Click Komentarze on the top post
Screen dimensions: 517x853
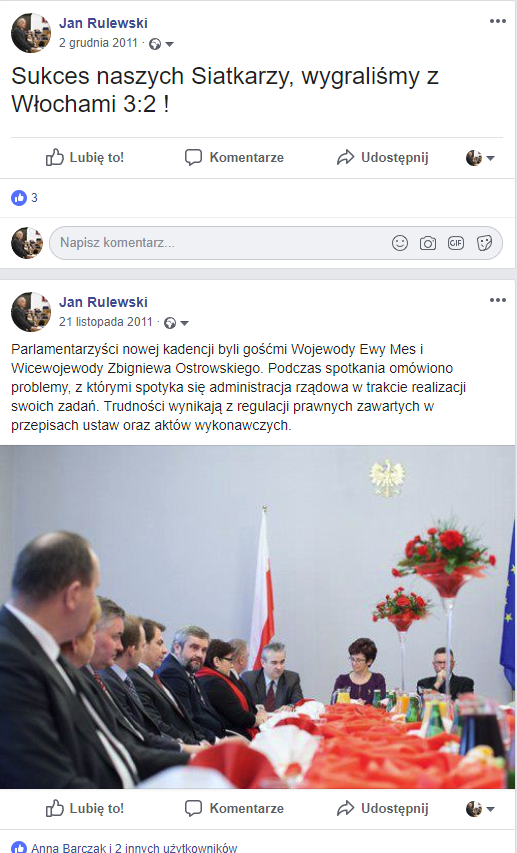235,158
